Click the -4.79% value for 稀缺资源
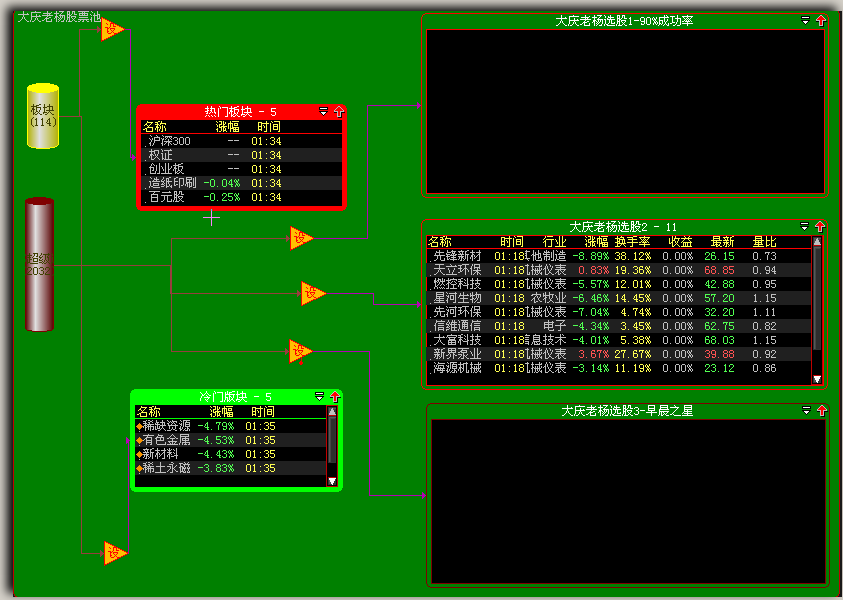843x600 pixels. tap(216, 426)
